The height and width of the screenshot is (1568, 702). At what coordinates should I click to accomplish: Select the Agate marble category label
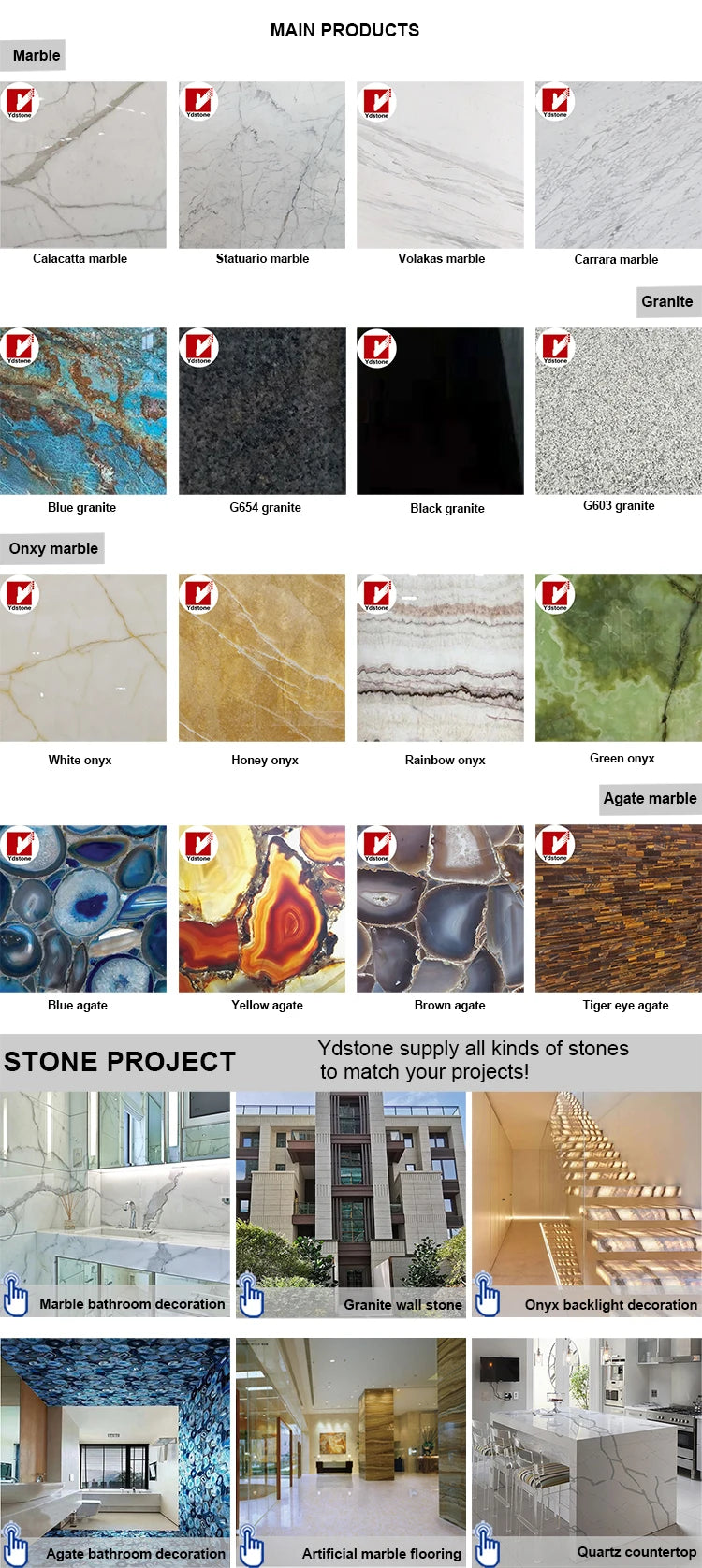pyautogui.click(x=651, y=798)
